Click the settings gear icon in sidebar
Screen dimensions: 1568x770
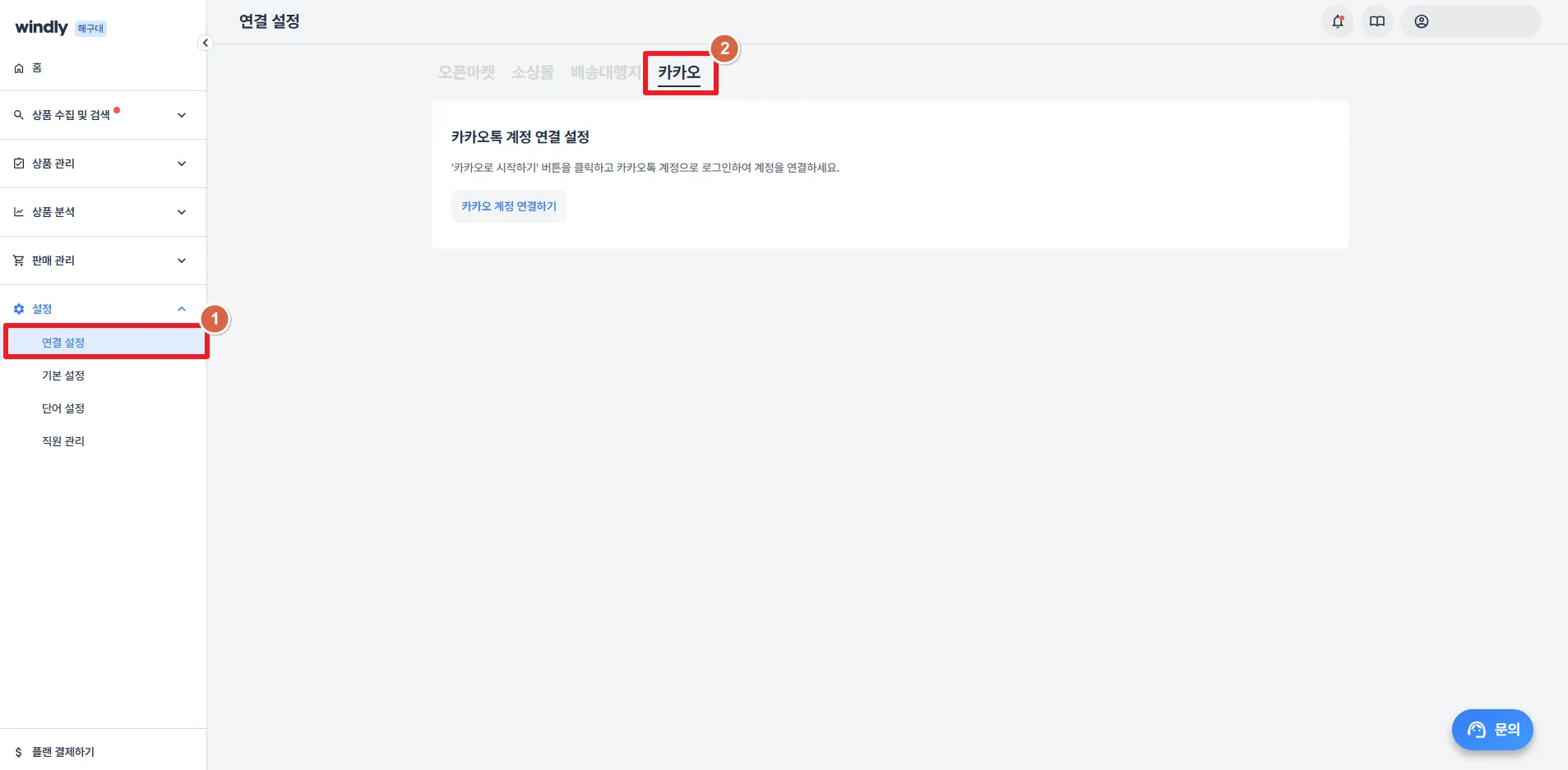(x=19, y=309)
